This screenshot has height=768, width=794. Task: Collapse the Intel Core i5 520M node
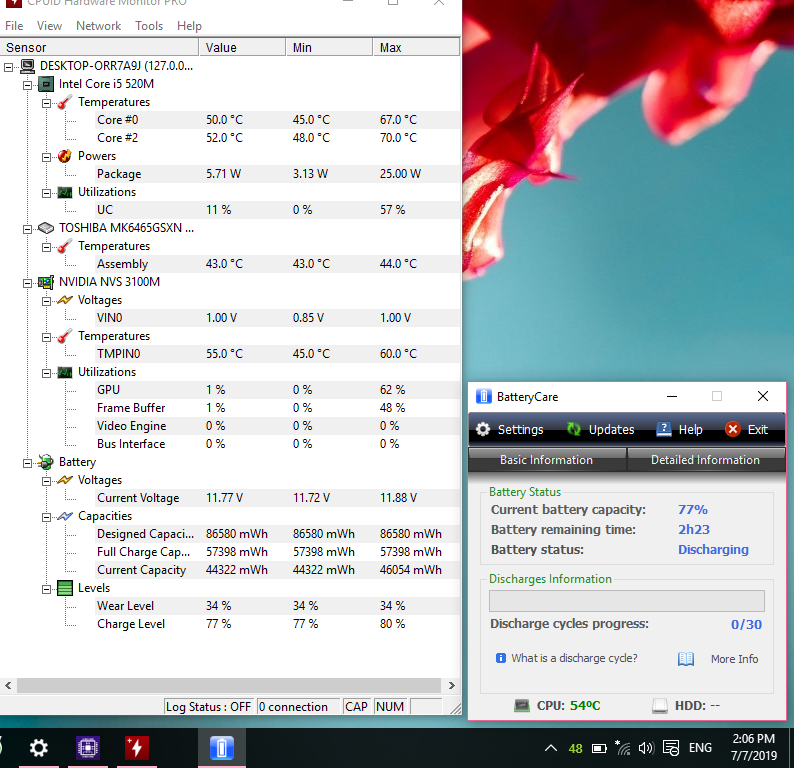click(28, 84)
